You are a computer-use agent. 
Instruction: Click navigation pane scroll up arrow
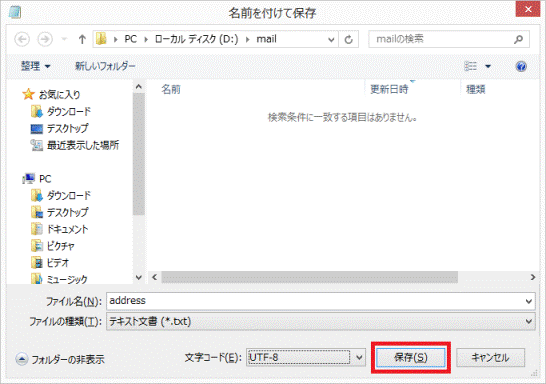(x=139, y=86)
